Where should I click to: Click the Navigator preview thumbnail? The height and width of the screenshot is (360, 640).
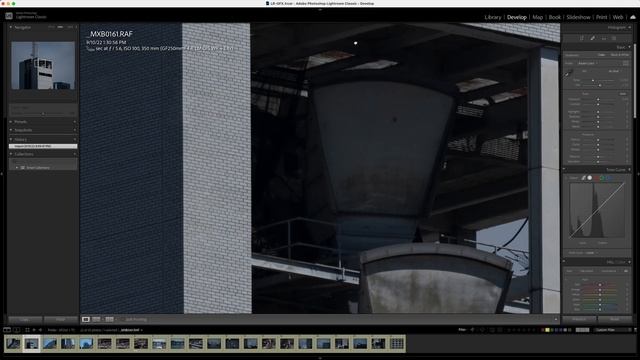tap(43, 65)
